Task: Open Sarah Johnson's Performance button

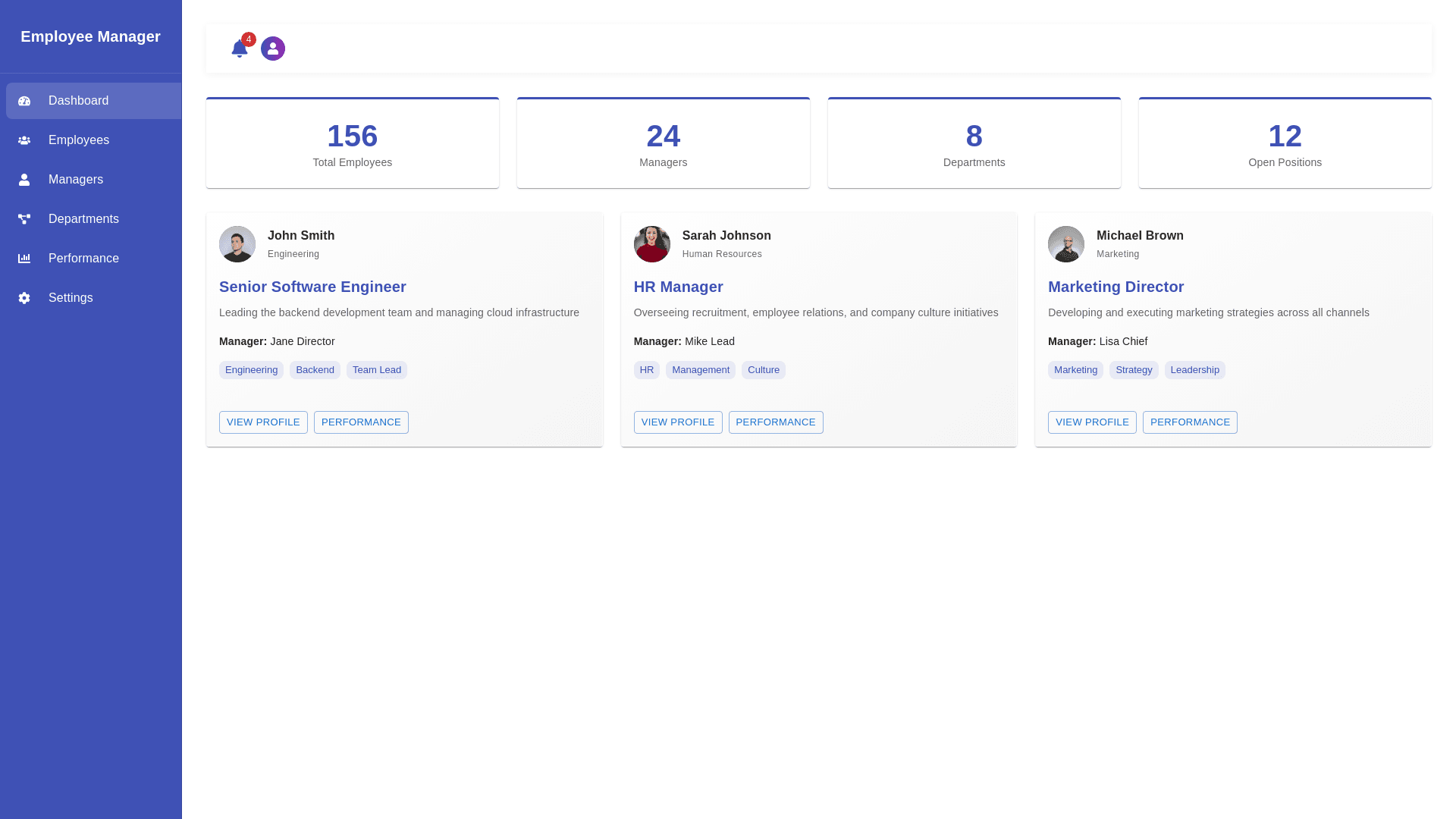Action: (x=775, y=422)
